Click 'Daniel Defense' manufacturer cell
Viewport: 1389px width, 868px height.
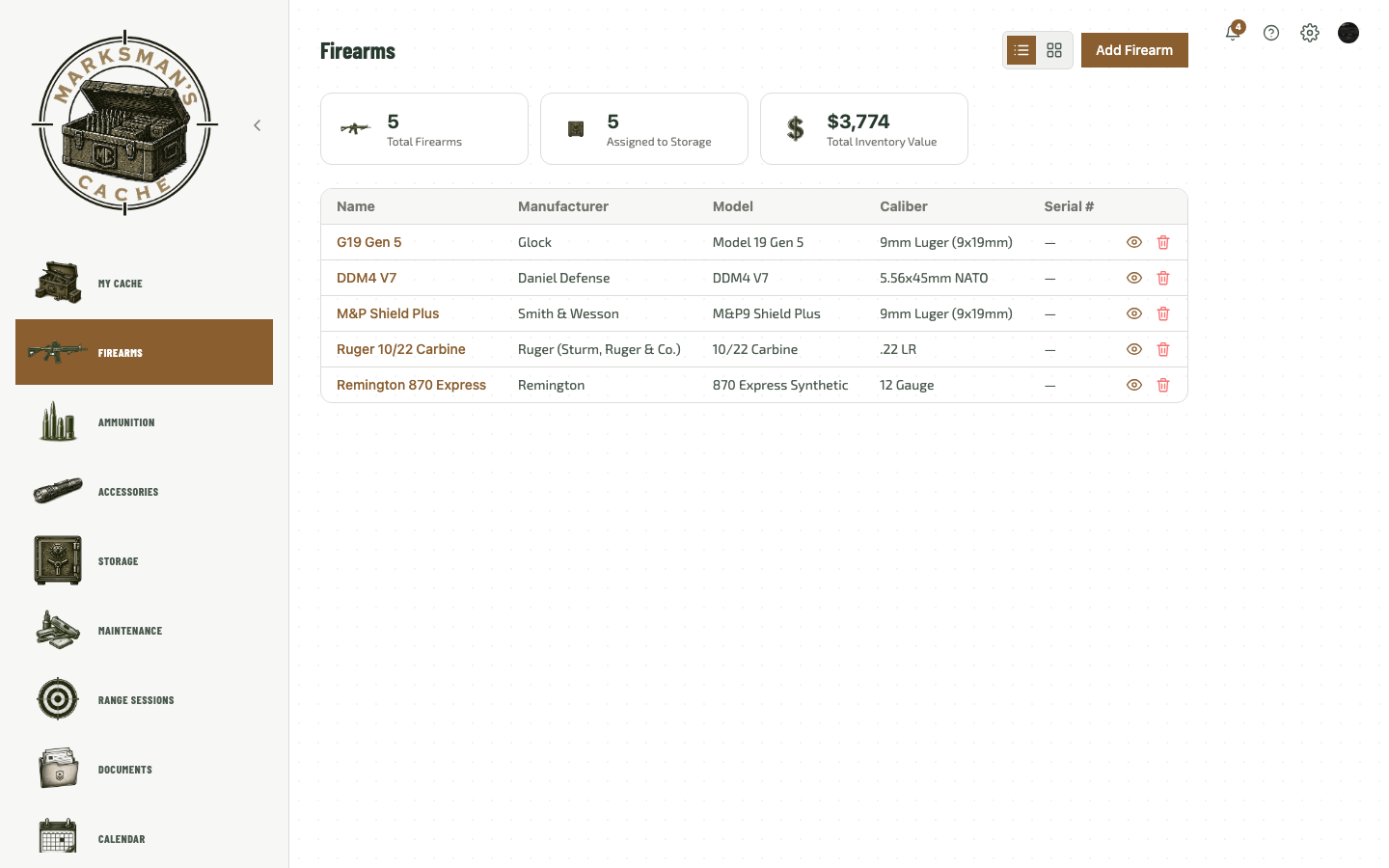pyautogui.click(x=564, y=278)
